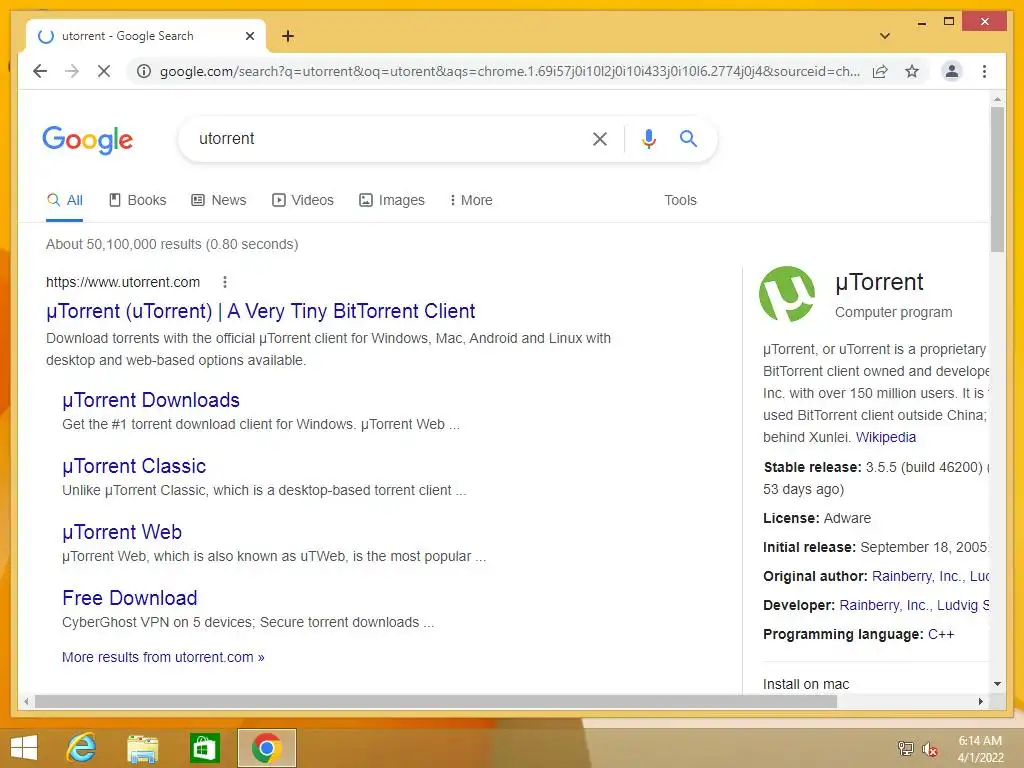This screenshot has height=768, width=1024.
Task: Open a new tab with plus button
Action: click(x=288, y=36)
